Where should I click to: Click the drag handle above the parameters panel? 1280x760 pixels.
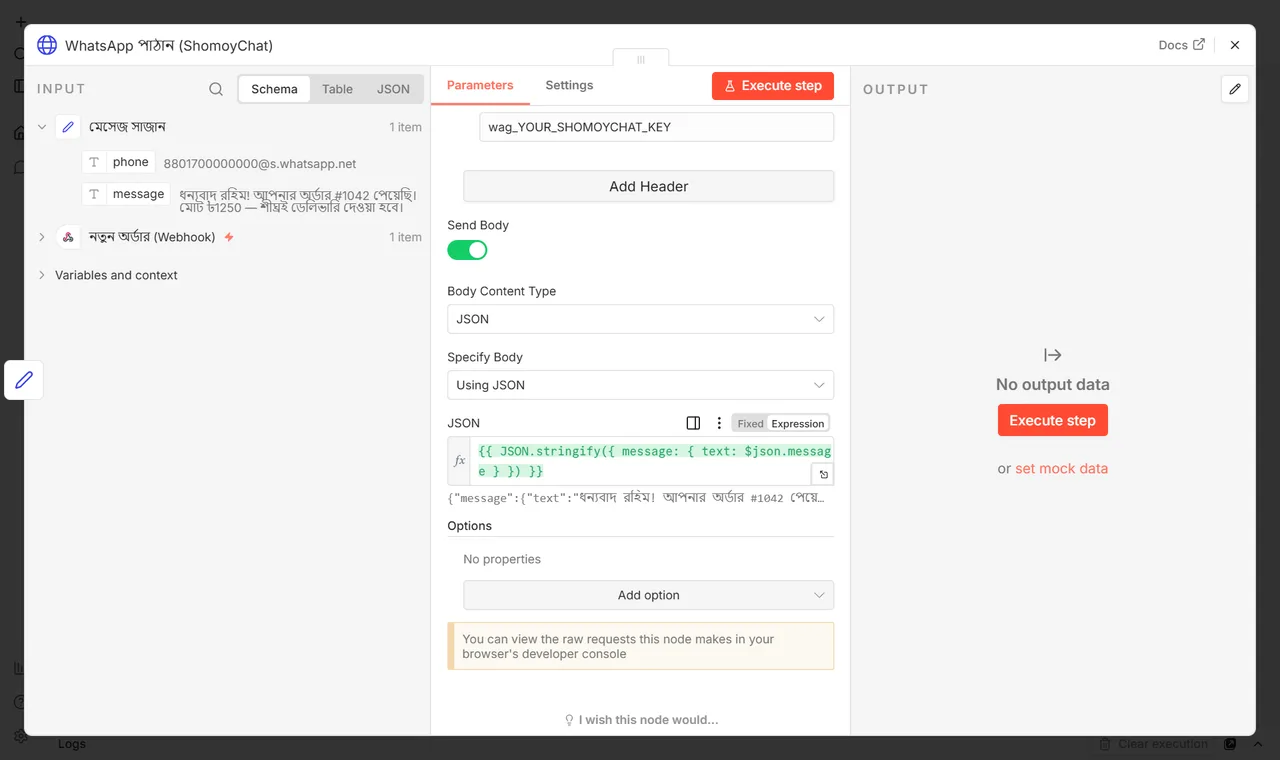641,59
